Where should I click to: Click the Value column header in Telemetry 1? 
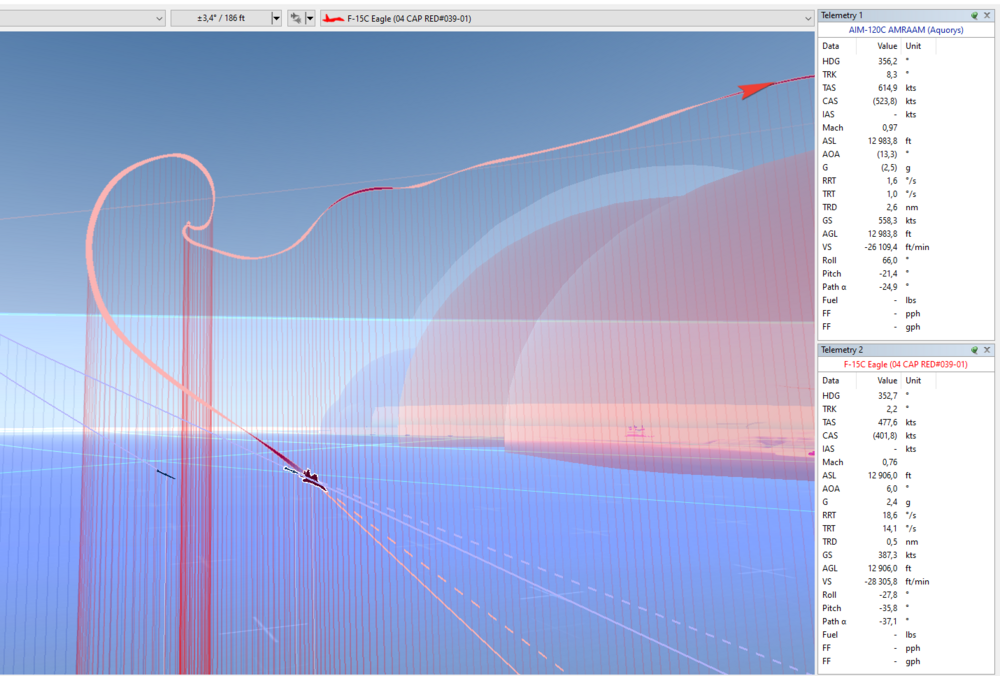tap(887, 46)
